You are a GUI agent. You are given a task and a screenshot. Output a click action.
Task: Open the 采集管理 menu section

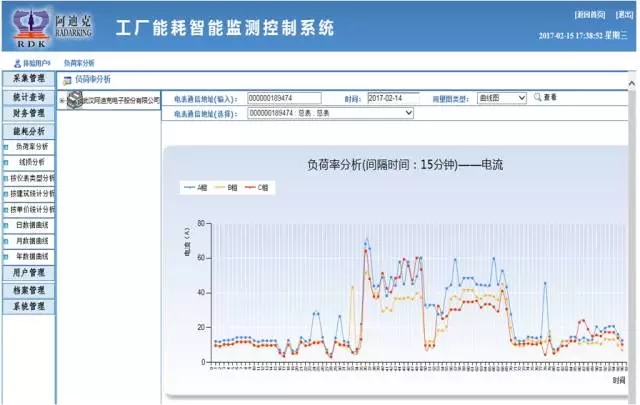(28, 78)
